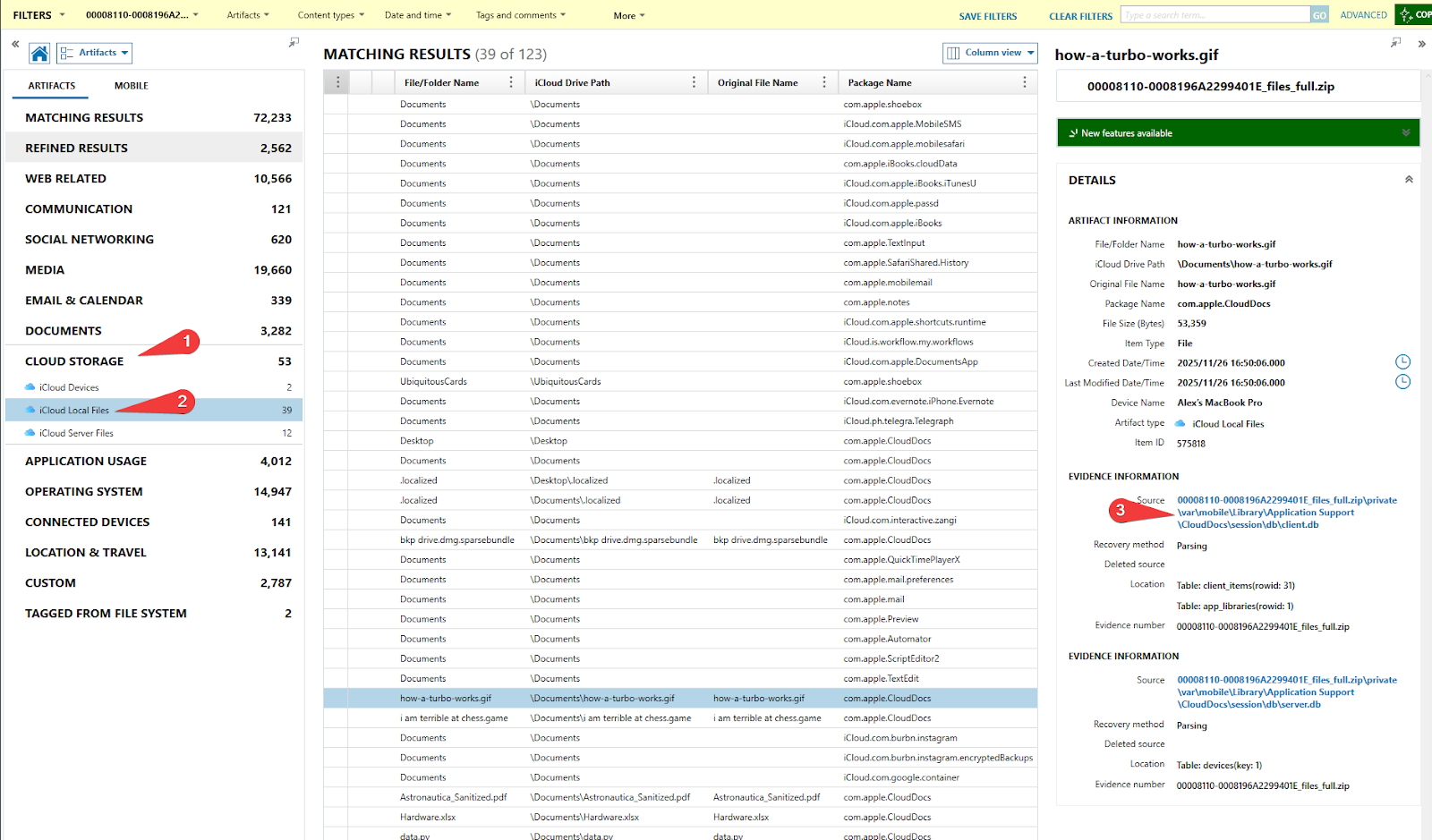The image size is (1432, 840).
Task: Open server.db source path link
Action: click(1286, 692)
